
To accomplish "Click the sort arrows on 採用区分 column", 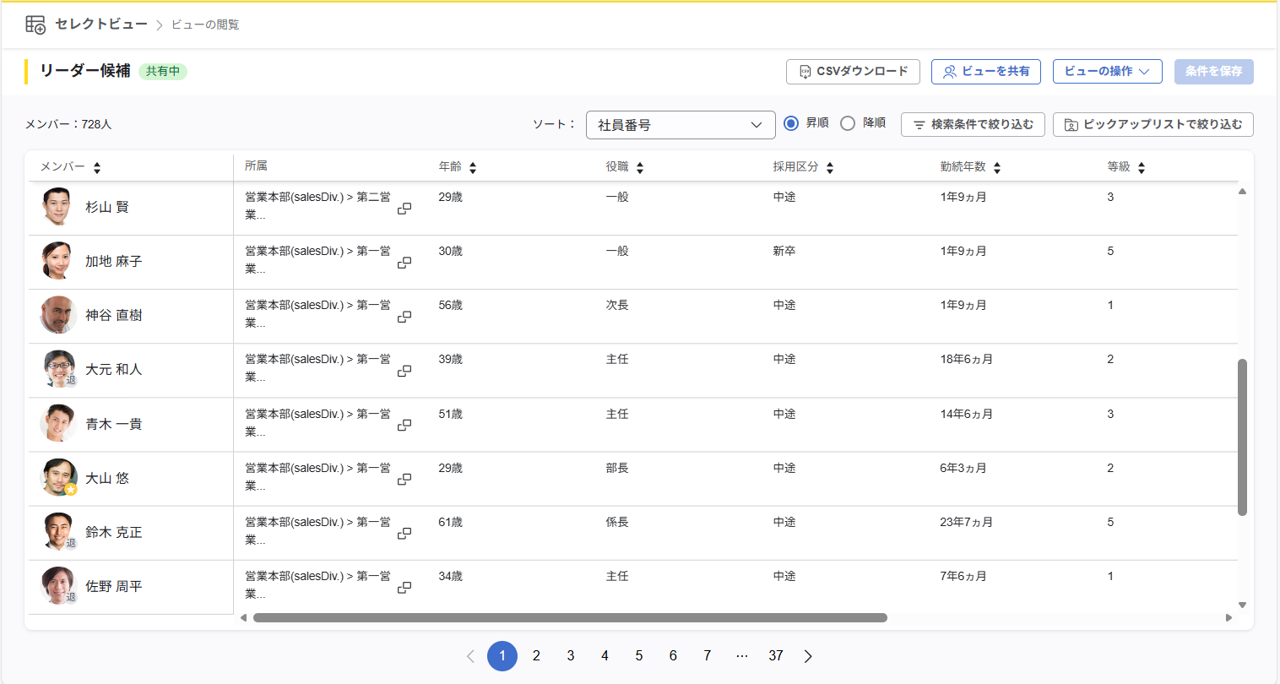I will 830,168.
